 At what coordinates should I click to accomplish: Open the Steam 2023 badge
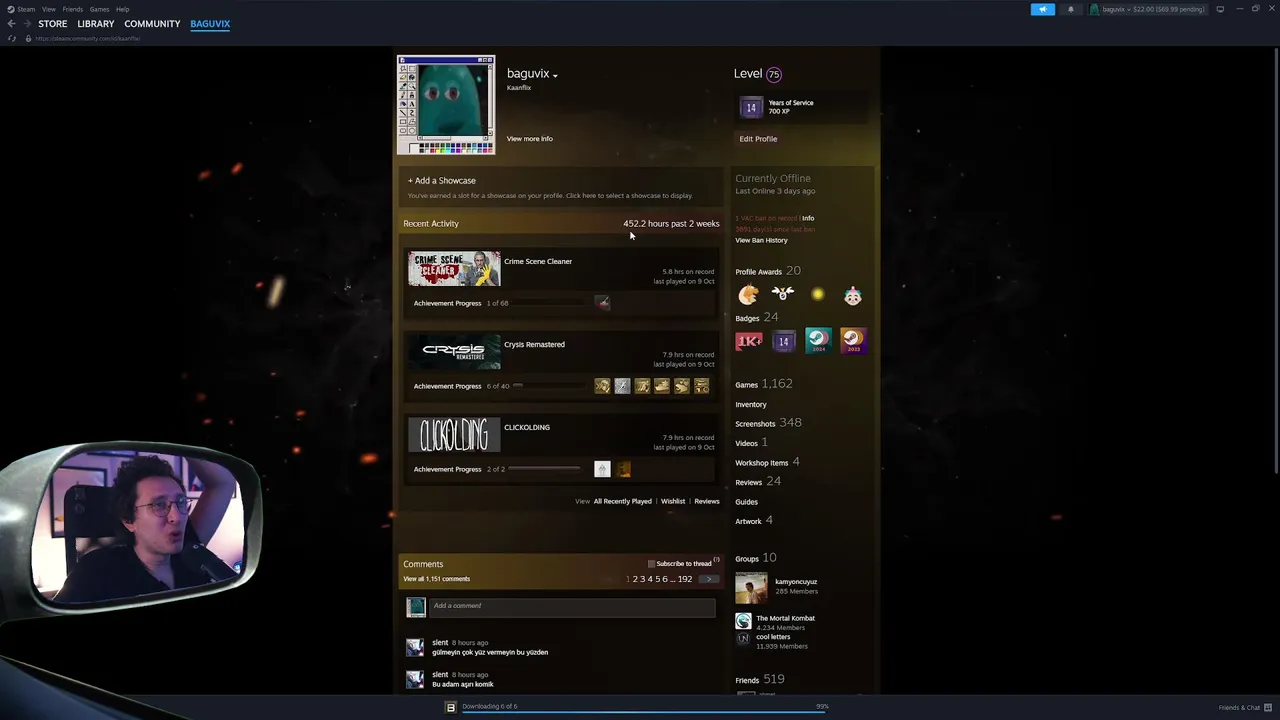click(x=853, y=341)
